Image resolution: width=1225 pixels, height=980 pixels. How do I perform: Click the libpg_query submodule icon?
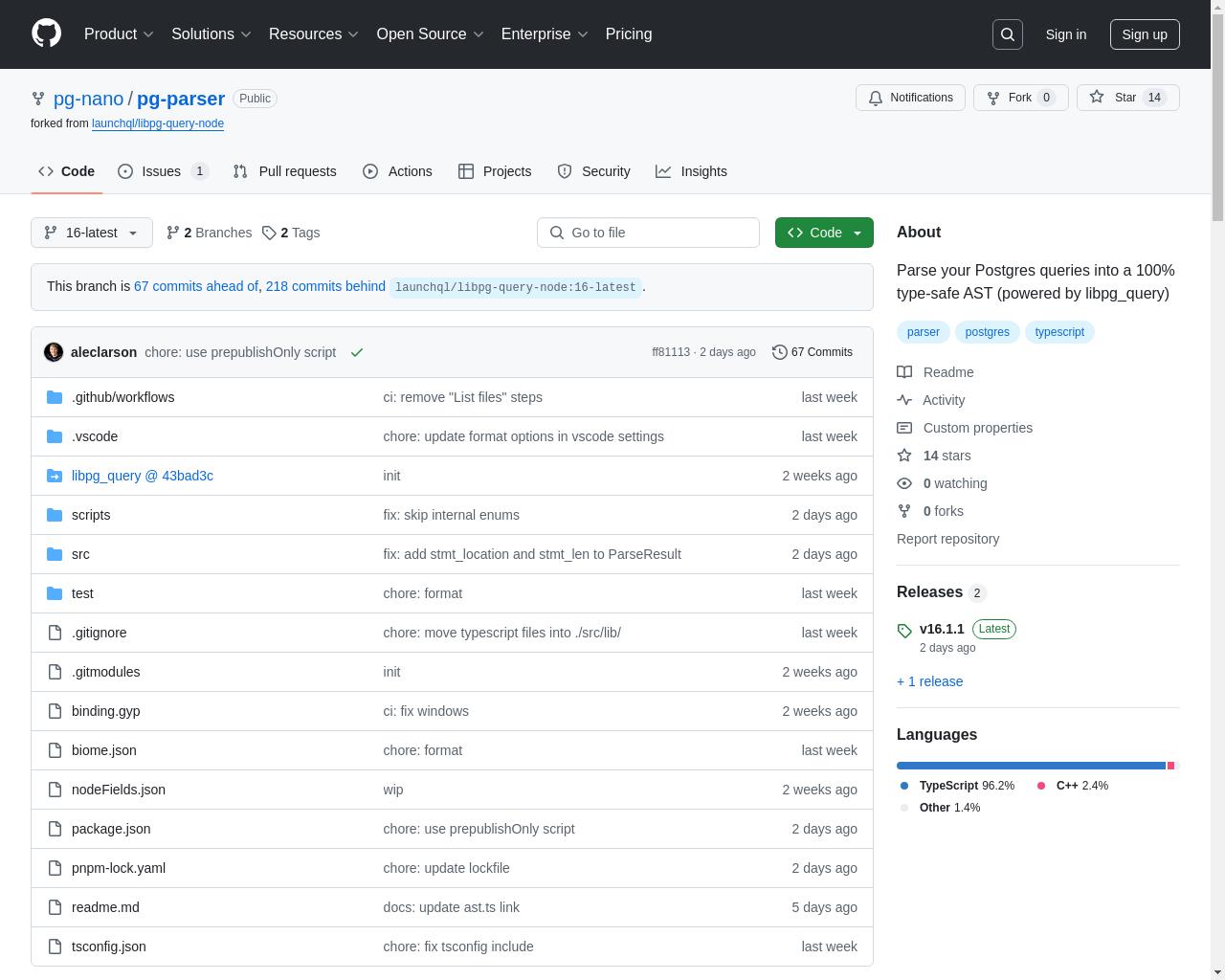tap(55, 476)
